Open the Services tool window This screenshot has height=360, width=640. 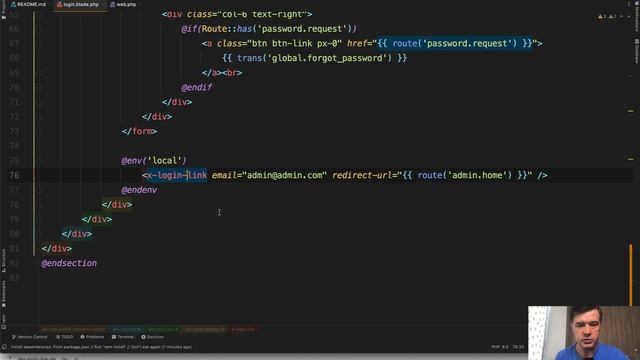pos(152,337)
